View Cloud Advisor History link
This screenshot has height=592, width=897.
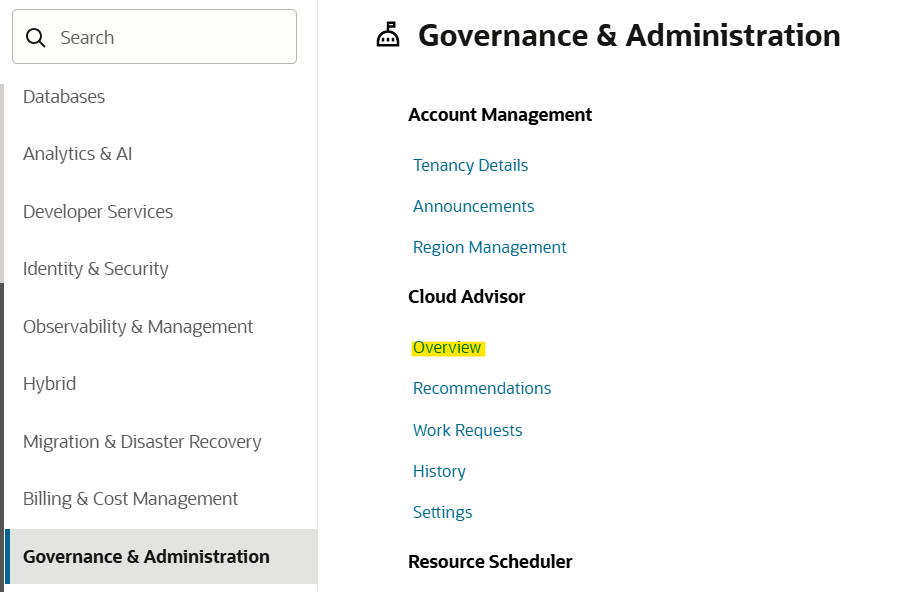tap(439, 472)
